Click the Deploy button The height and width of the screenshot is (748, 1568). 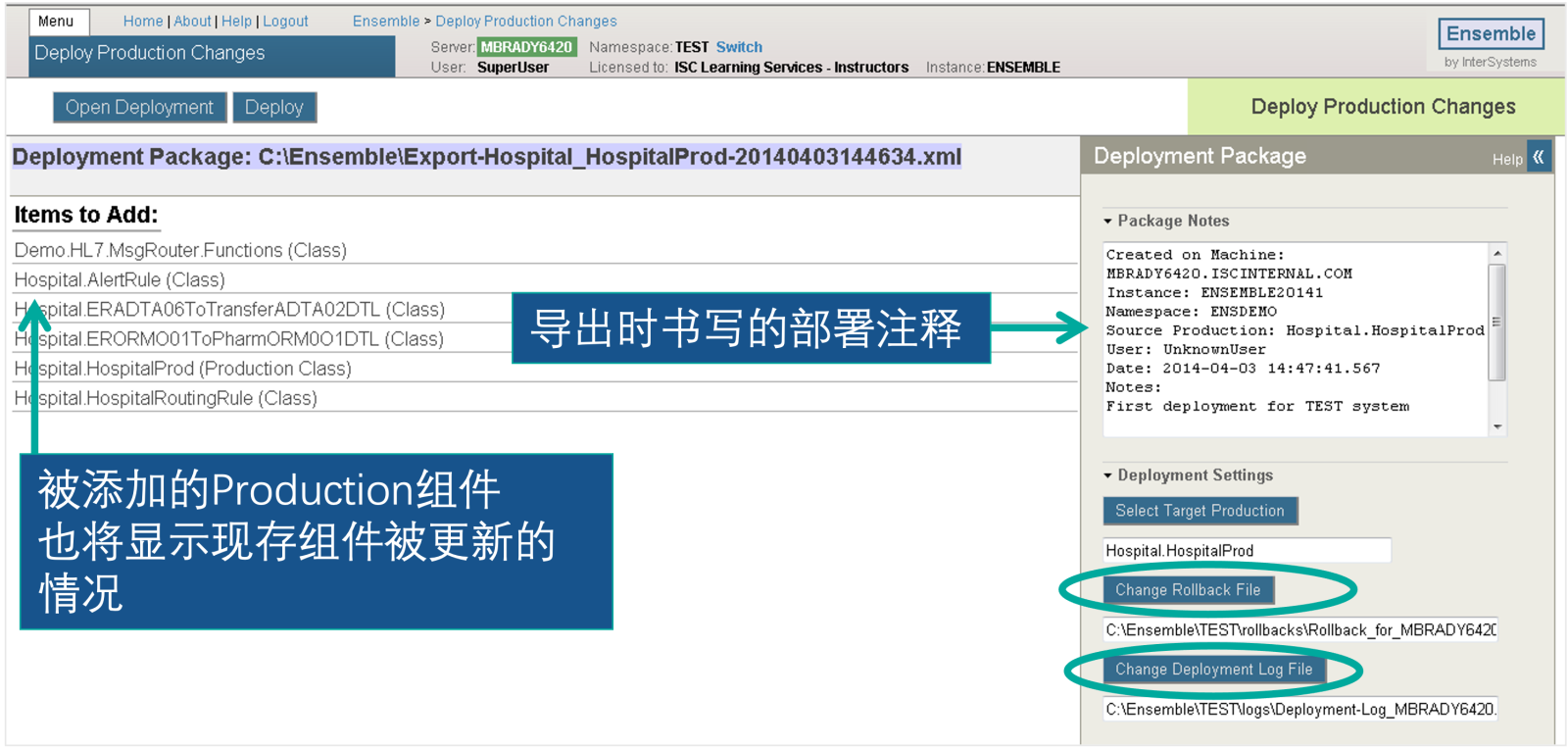click(274, 107)
